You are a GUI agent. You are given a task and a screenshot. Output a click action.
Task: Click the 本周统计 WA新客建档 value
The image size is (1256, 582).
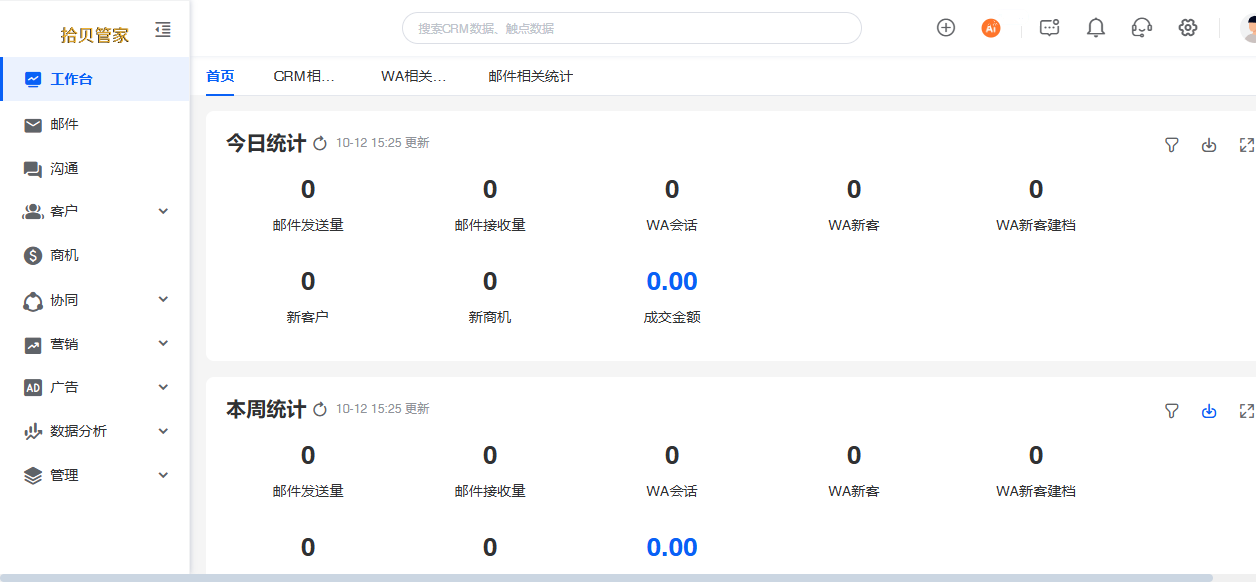pyautogui.click(x=1036, y=455)
